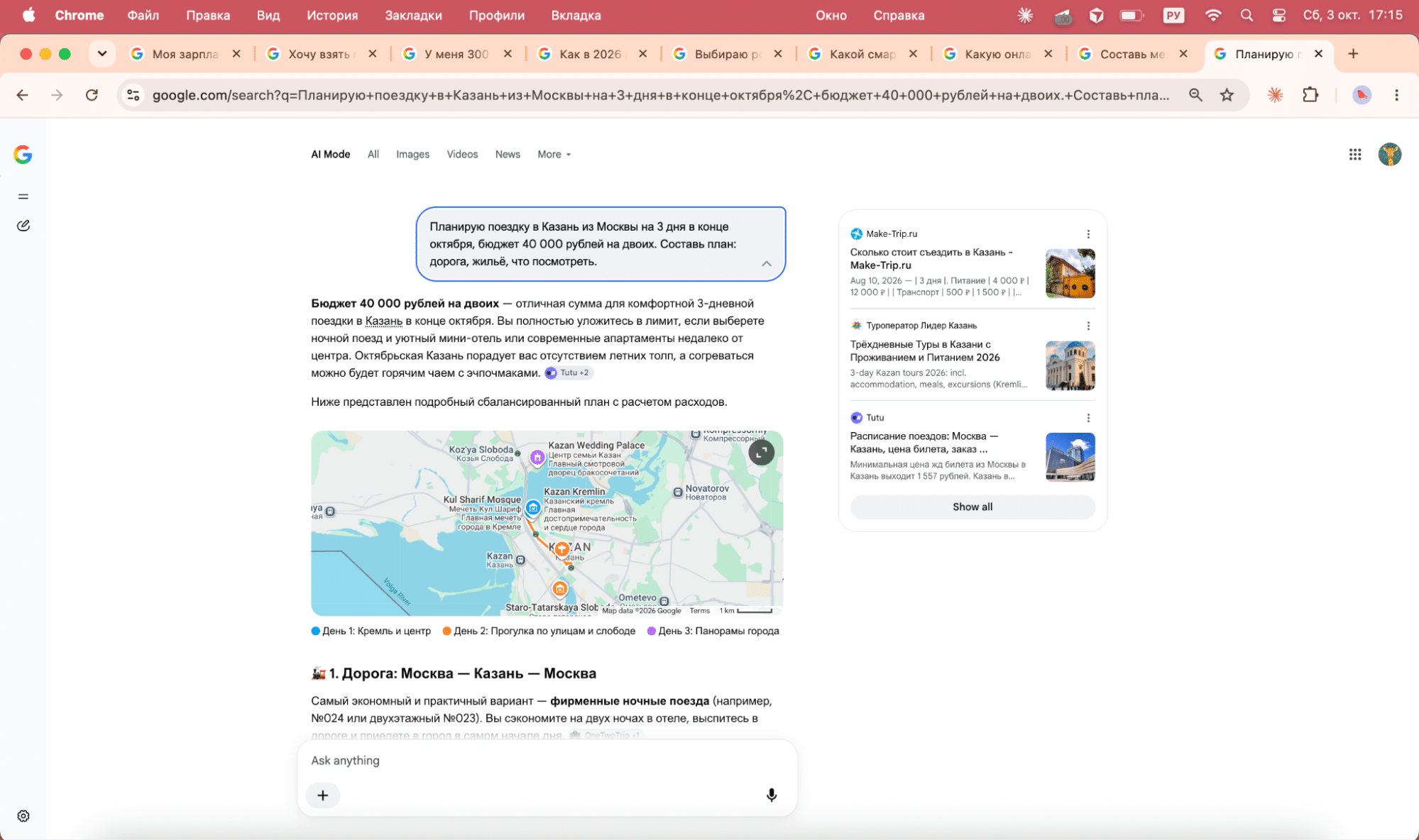
Task: Start a new AI Mode chat icon
Action: 23,226
